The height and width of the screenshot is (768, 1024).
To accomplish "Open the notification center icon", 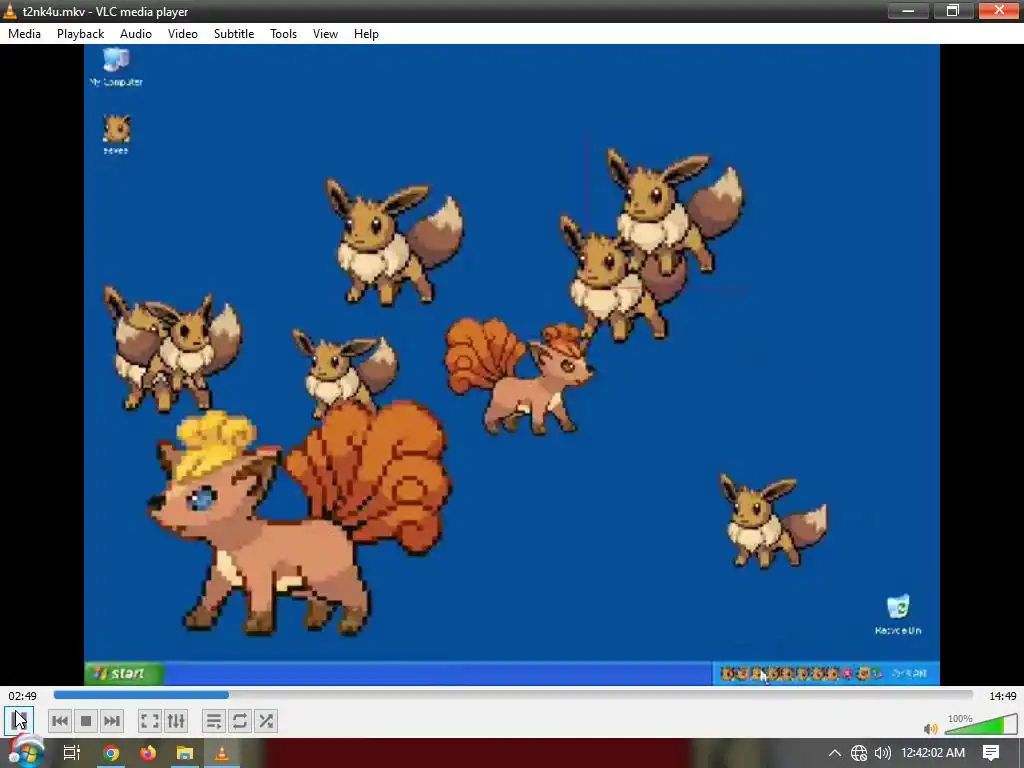I will [x=991, y=753].
